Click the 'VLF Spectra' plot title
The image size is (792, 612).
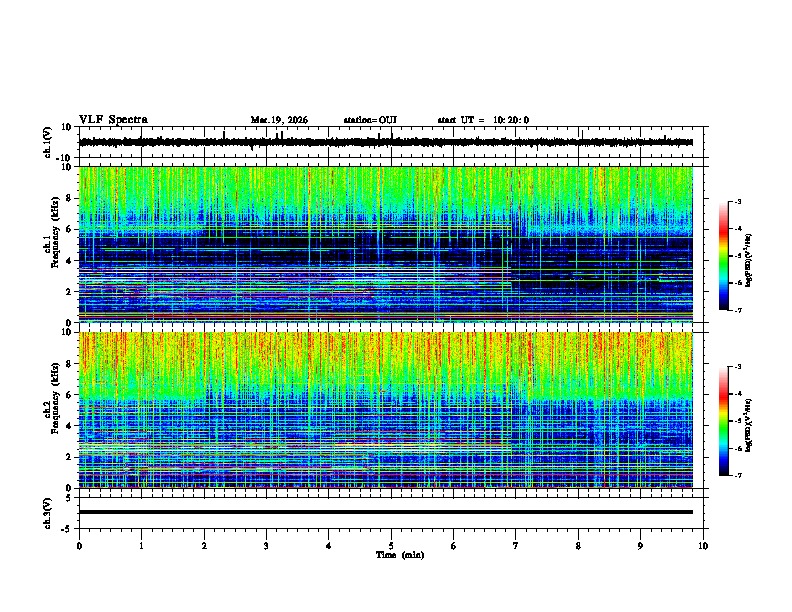(x=113, y=120)
